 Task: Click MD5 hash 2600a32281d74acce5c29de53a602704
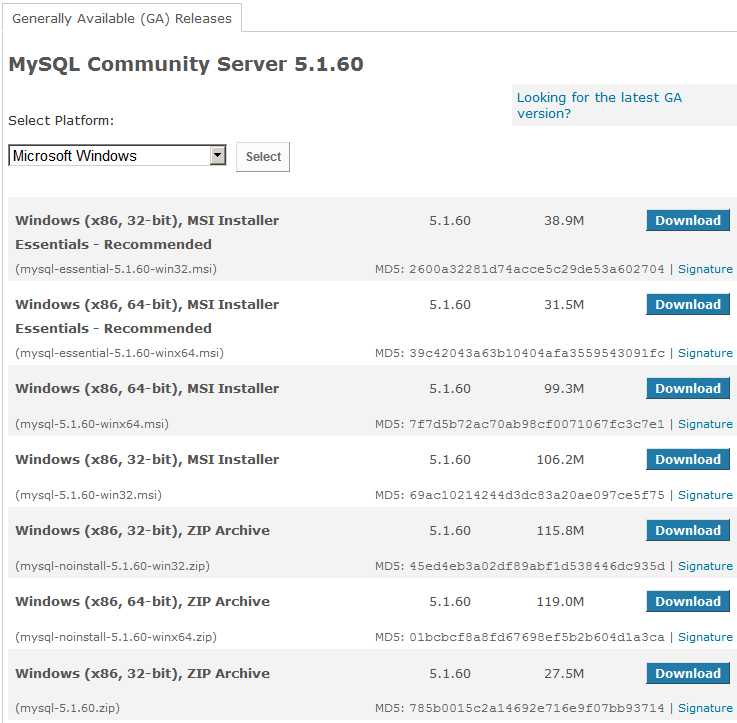pyautogui.click(x=537, y=269)
